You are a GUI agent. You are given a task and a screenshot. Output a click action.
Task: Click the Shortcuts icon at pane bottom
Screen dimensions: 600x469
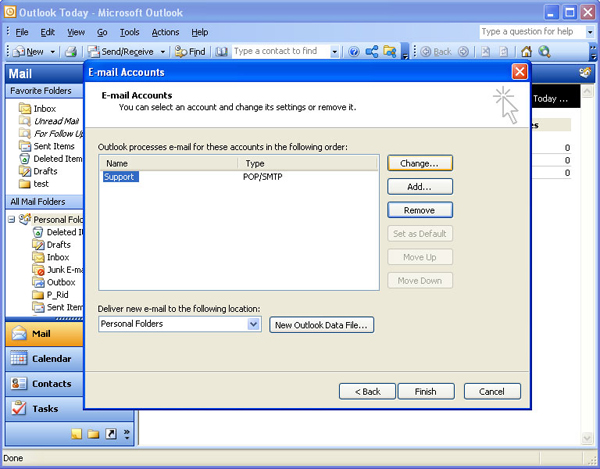pos(111,434)
